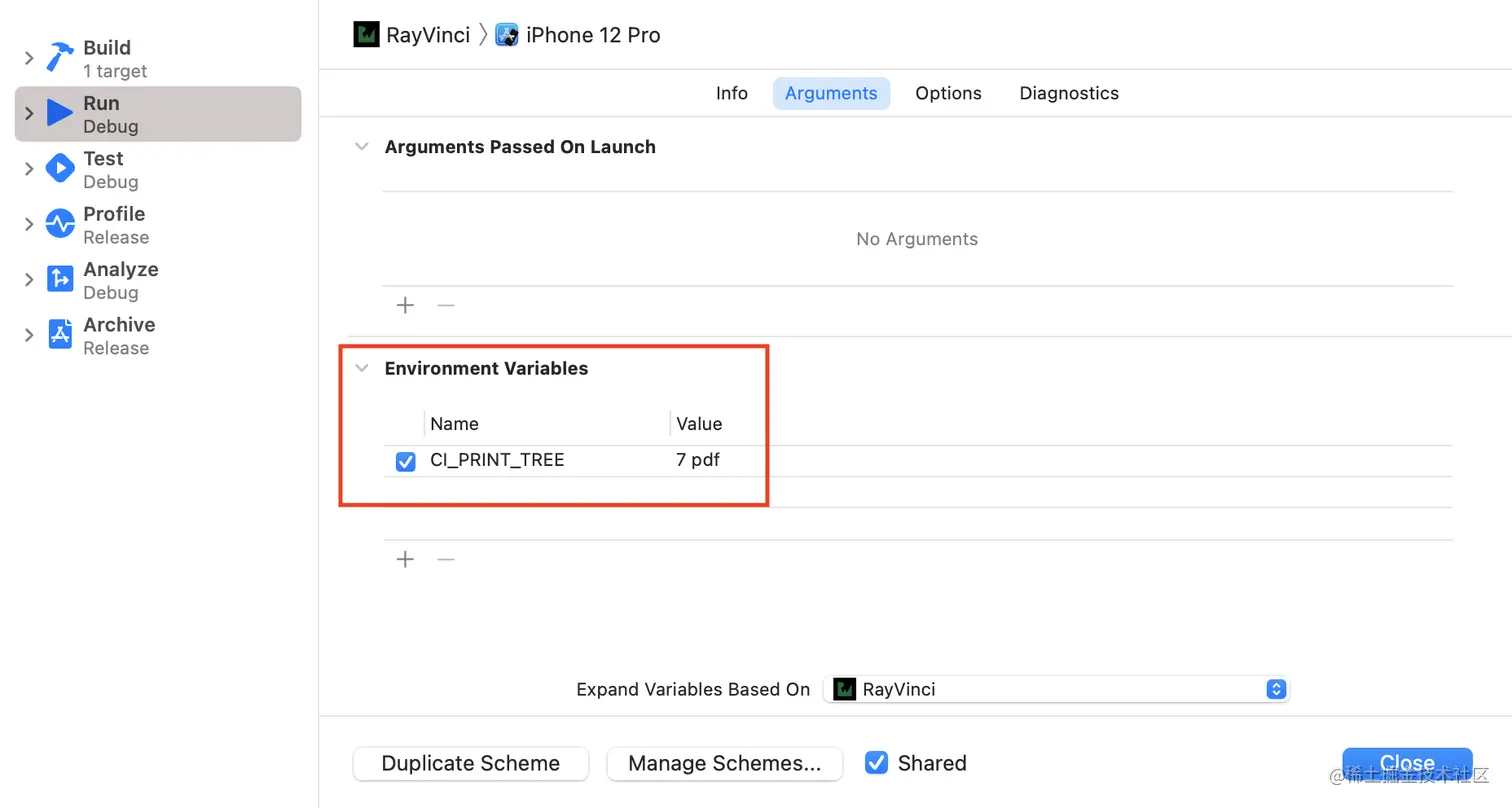Toggle the CI_PRINT_TREE variable checkbox
The height and width of the screenshot is (808, 1512).
pyautogui.click(x=405, y=461)
